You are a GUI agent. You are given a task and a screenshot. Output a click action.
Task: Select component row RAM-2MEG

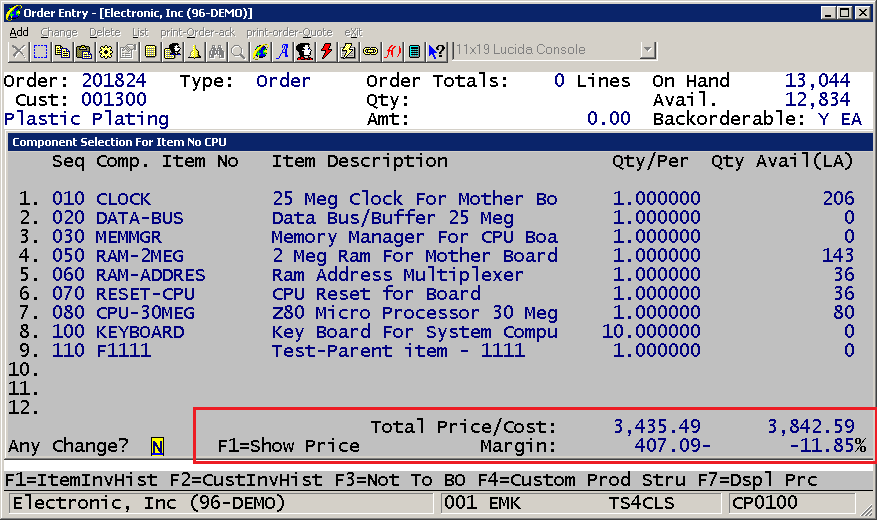436,256
